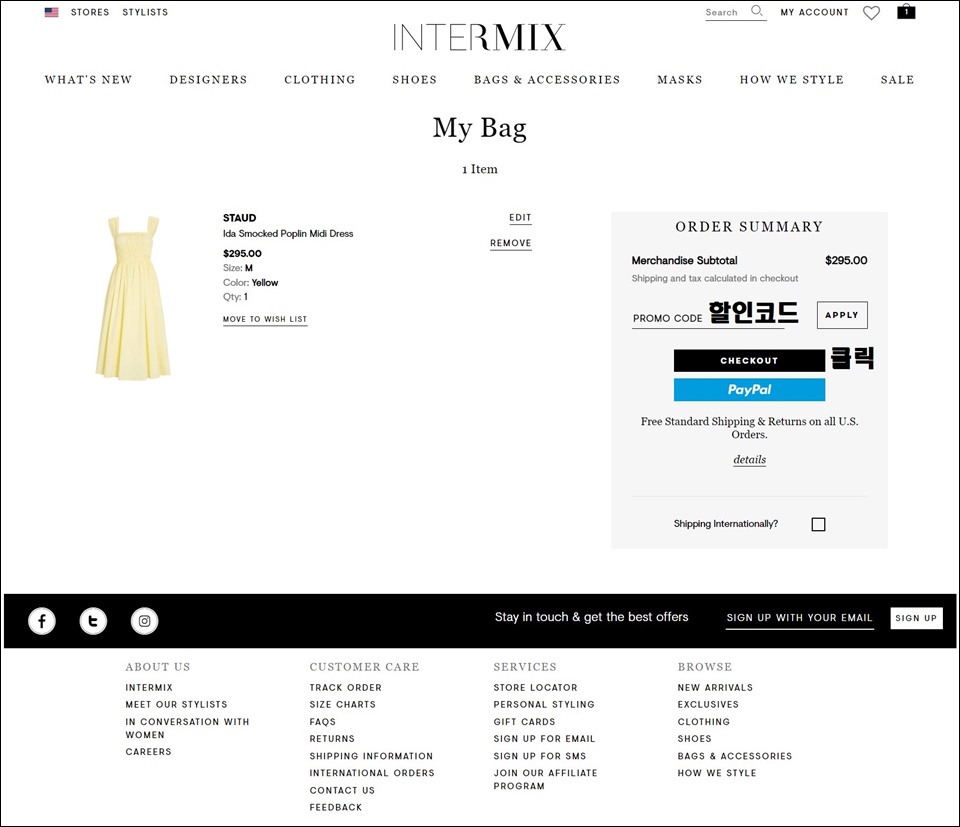Open the Shoes menu in main navigation
Viewport: 960px width, 827px height.
[414, 80]
